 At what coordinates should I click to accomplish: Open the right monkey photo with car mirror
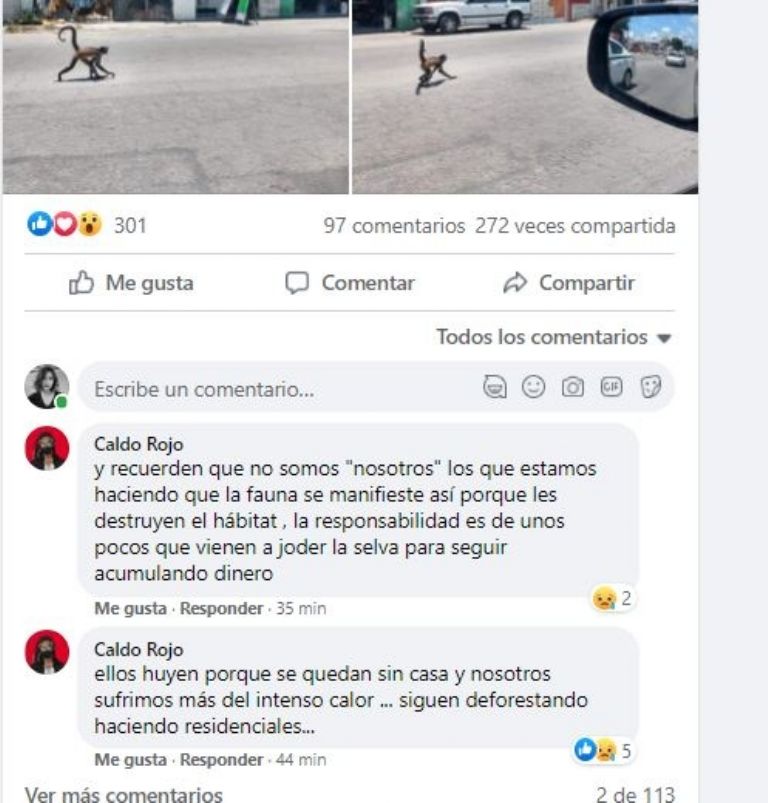pyautogui.click(x=525, y=97)
